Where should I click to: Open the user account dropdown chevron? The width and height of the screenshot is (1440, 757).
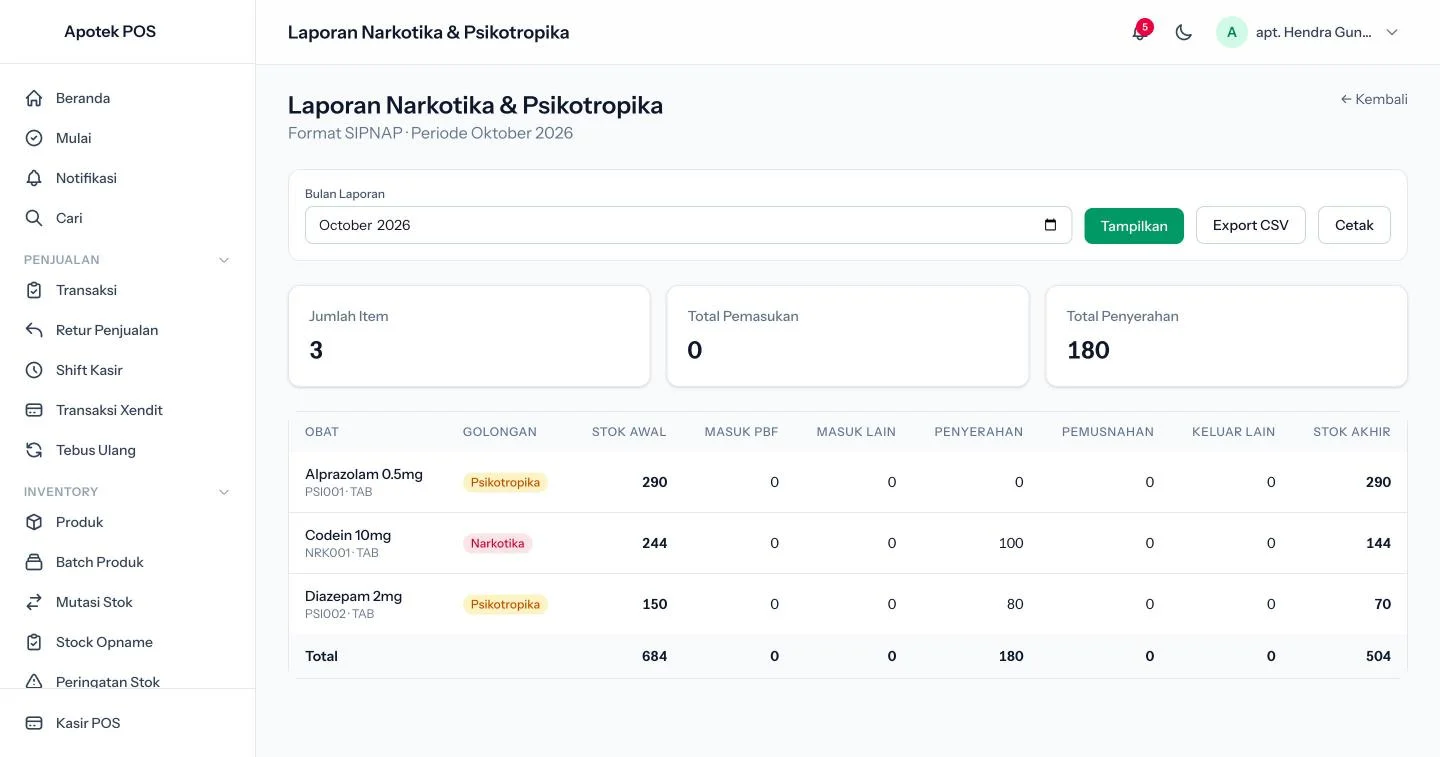(1392, 32)
